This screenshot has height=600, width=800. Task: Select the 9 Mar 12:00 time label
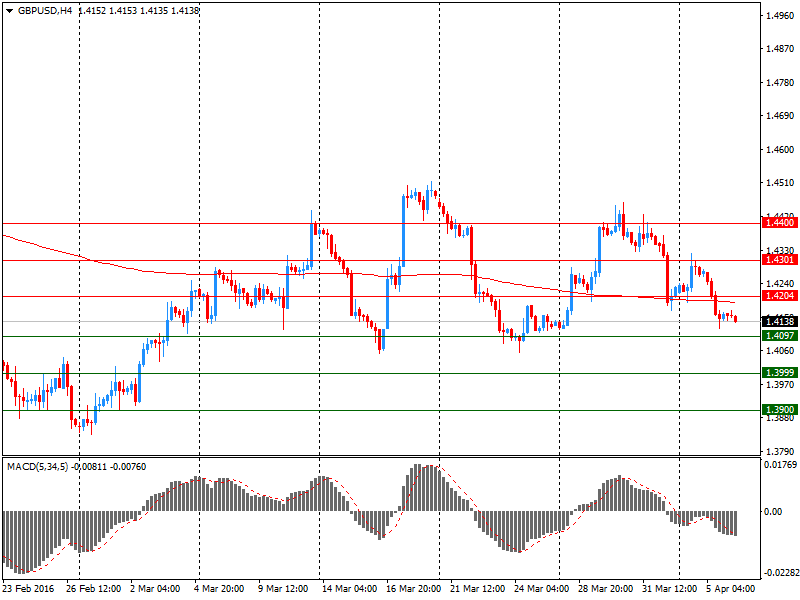click(x=283, y=588)
